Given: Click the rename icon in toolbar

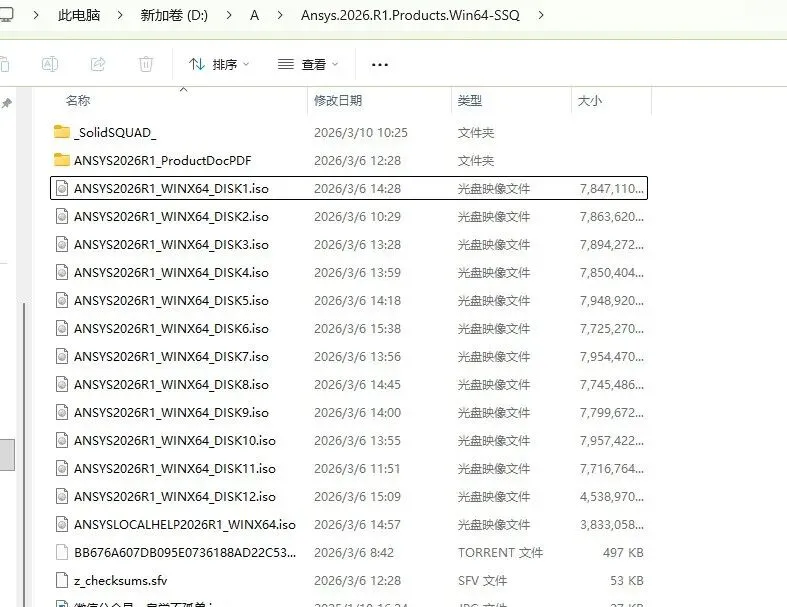Looking at the screenshot, I should click(50, 64).
